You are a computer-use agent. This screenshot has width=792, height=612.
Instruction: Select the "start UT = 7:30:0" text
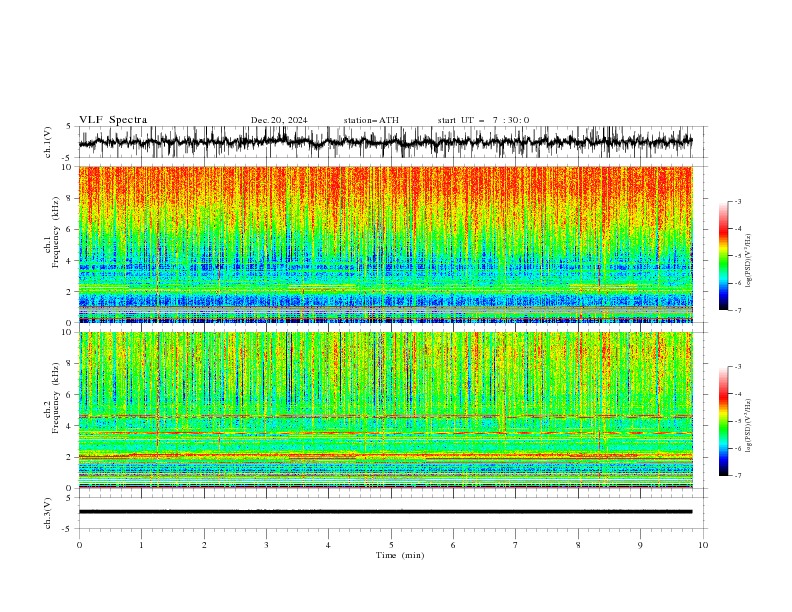(x=483, y=120)
